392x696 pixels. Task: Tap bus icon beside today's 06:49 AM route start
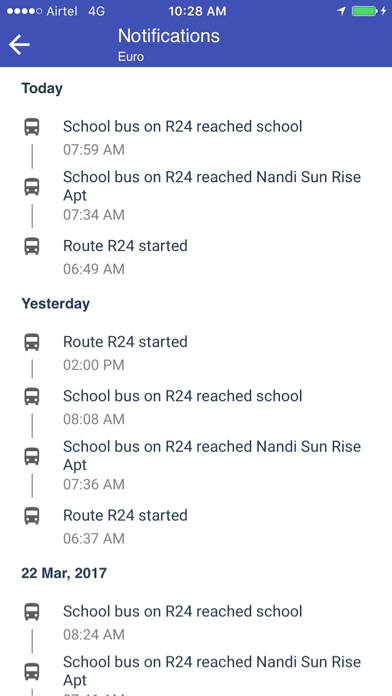click(32, 246)
